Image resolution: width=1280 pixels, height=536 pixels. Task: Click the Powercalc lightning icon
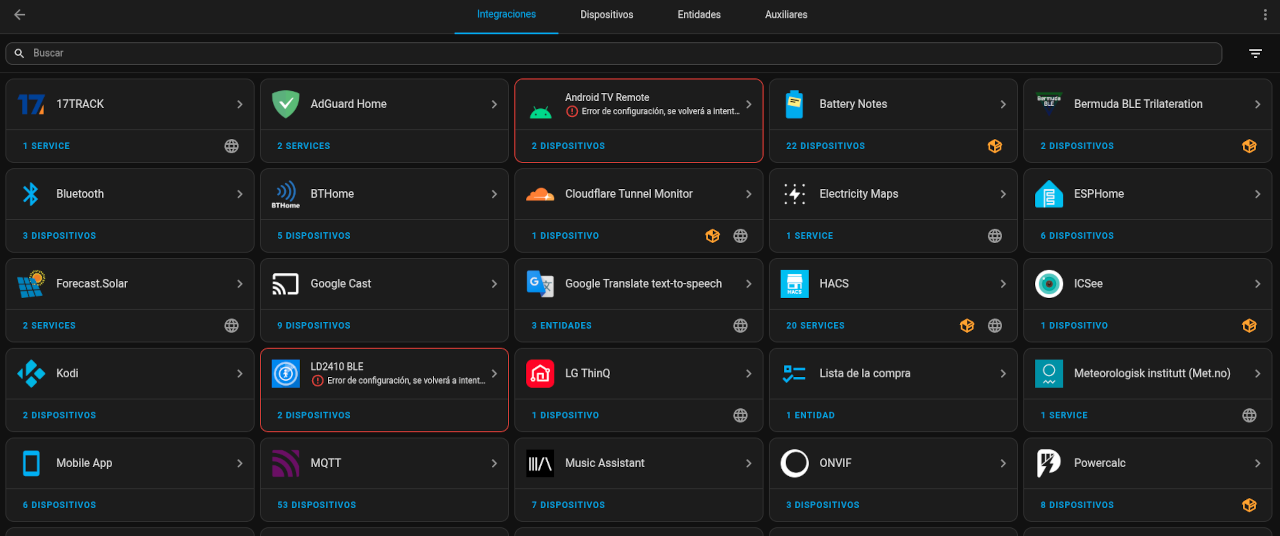point(1049,463)
